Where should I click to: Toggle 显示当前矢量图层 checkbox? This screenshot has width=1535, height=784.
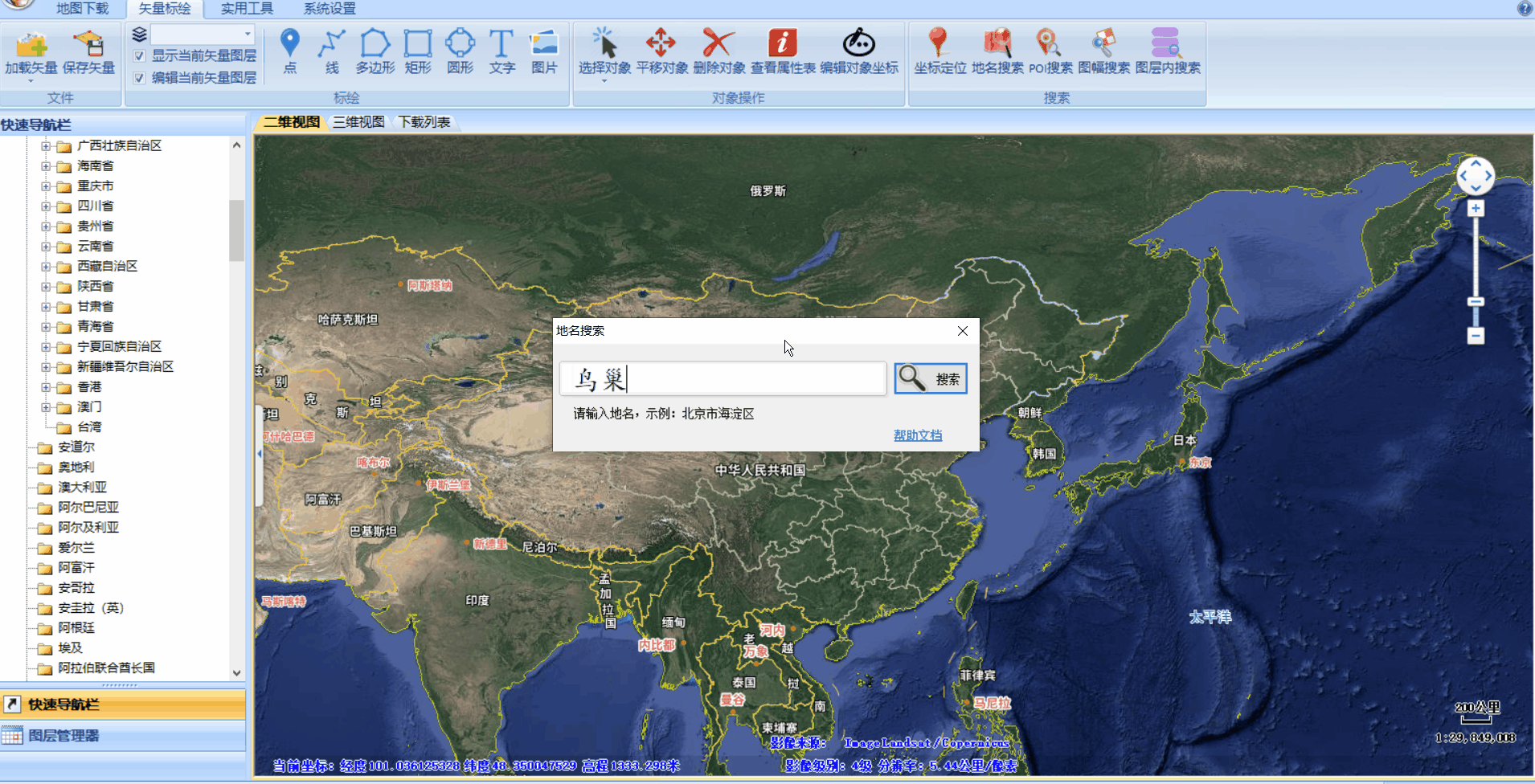click(139, 56)
